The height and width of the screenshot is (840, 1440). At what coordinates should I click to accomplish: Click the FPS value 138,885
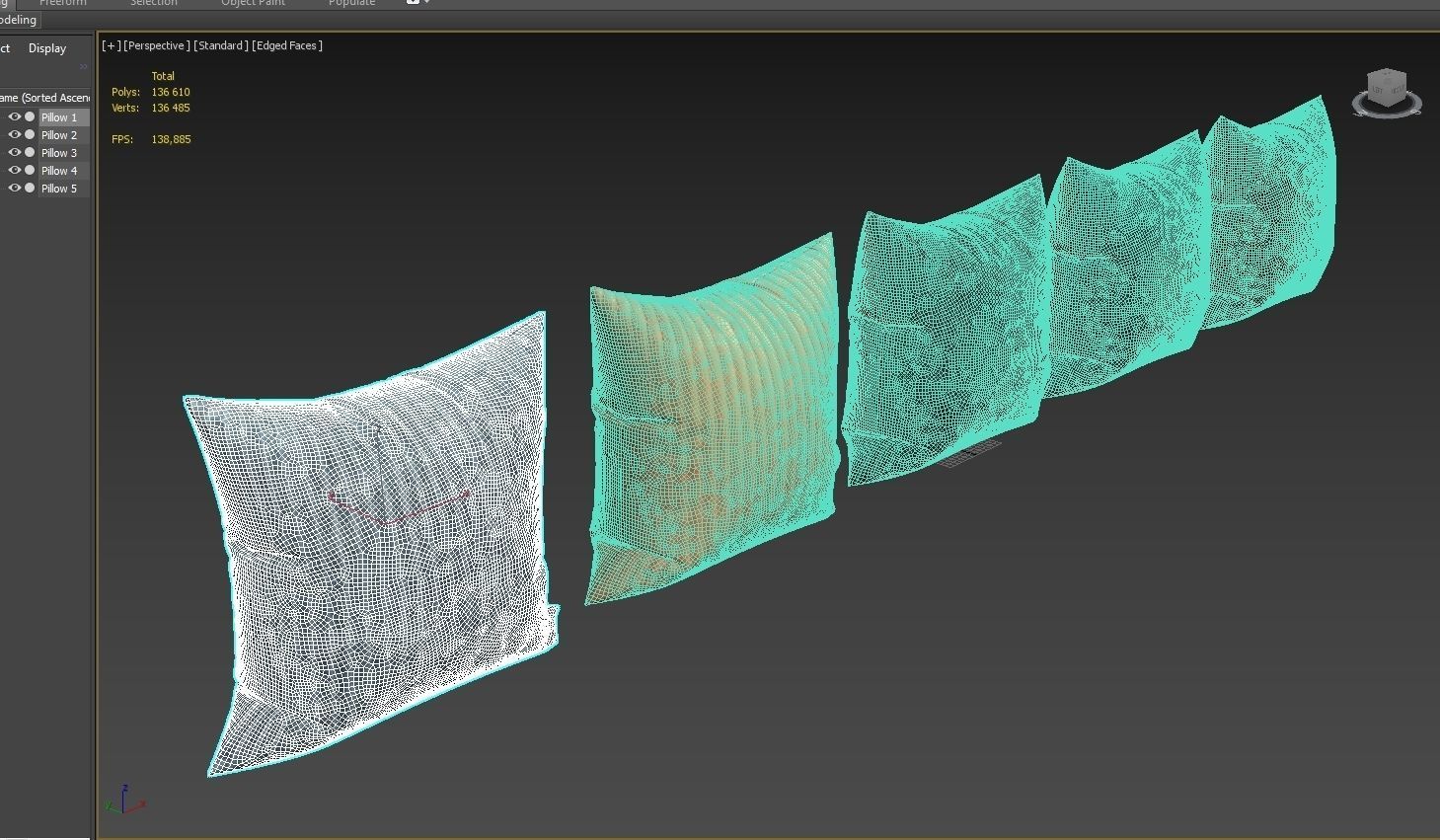pyautogui.click(x=171, y=139)
